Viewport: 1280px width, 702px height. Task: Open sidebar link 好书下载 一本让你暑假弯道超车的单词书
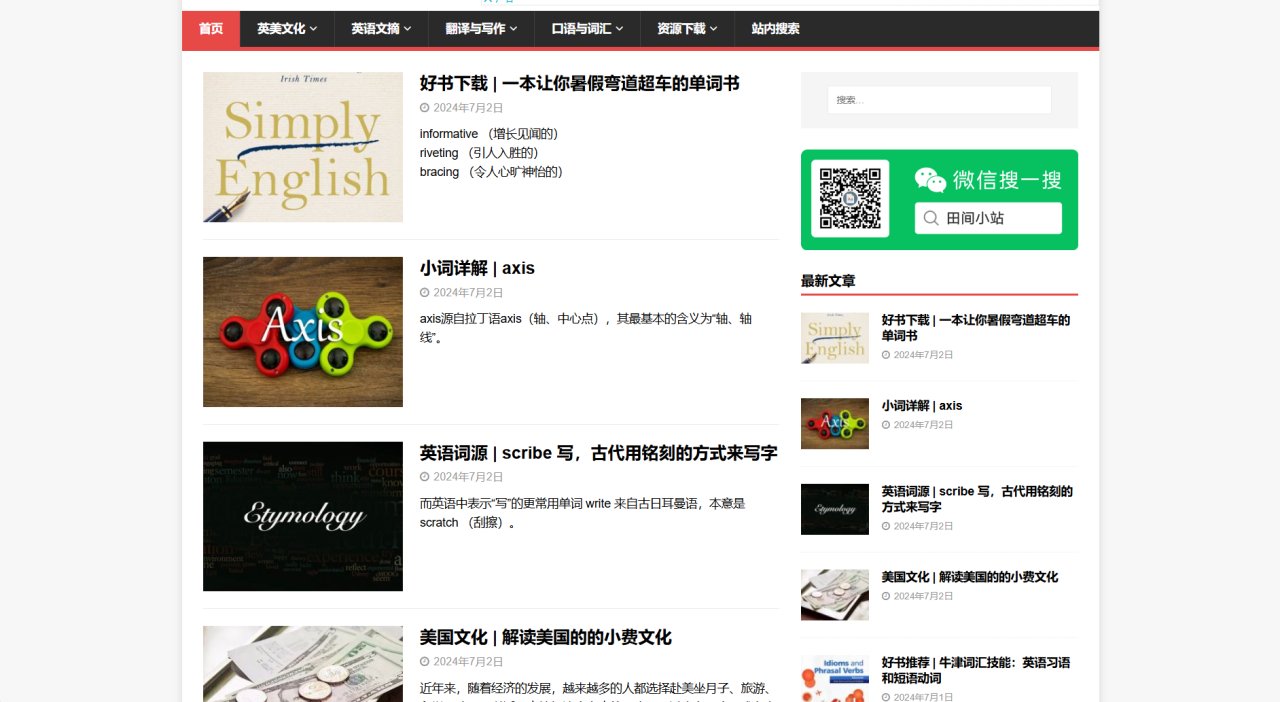tap(975, 328)
